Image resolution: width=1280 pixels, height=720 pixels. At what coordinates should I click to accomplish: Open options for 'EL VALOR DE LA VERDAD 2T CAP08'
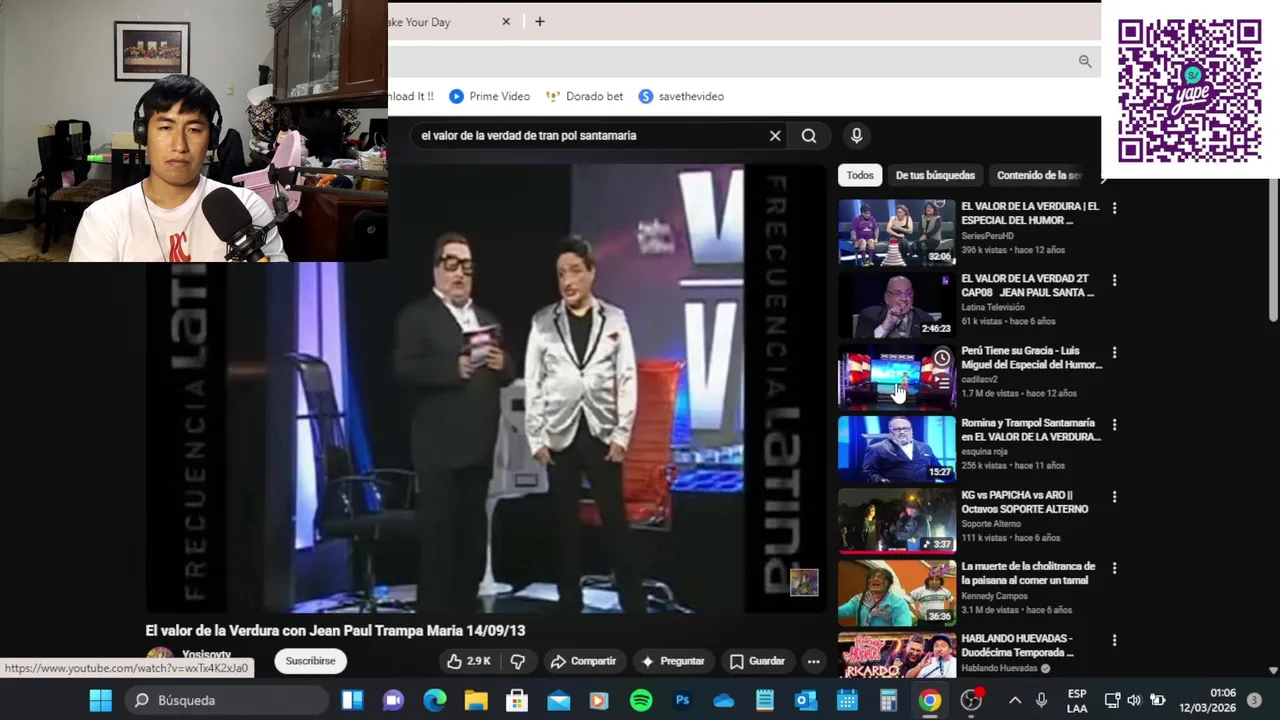tap(1114, 280)
